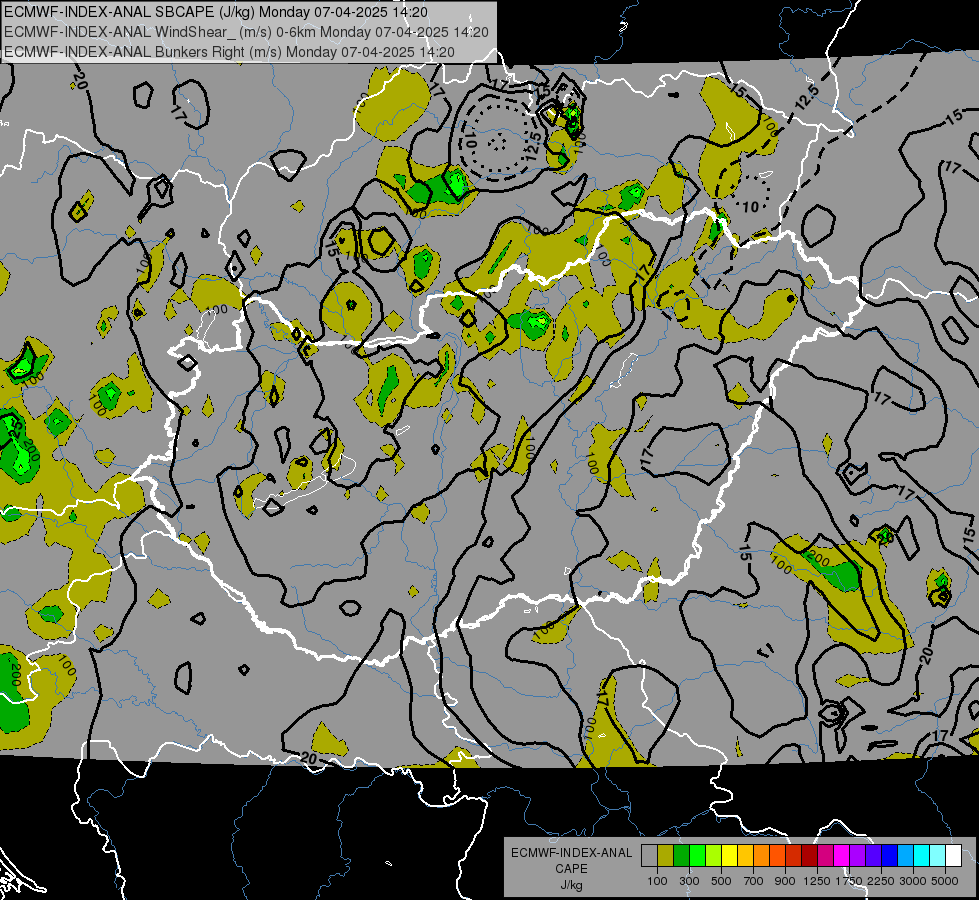Pick the purple swatch after 1750

pos(857,856)
